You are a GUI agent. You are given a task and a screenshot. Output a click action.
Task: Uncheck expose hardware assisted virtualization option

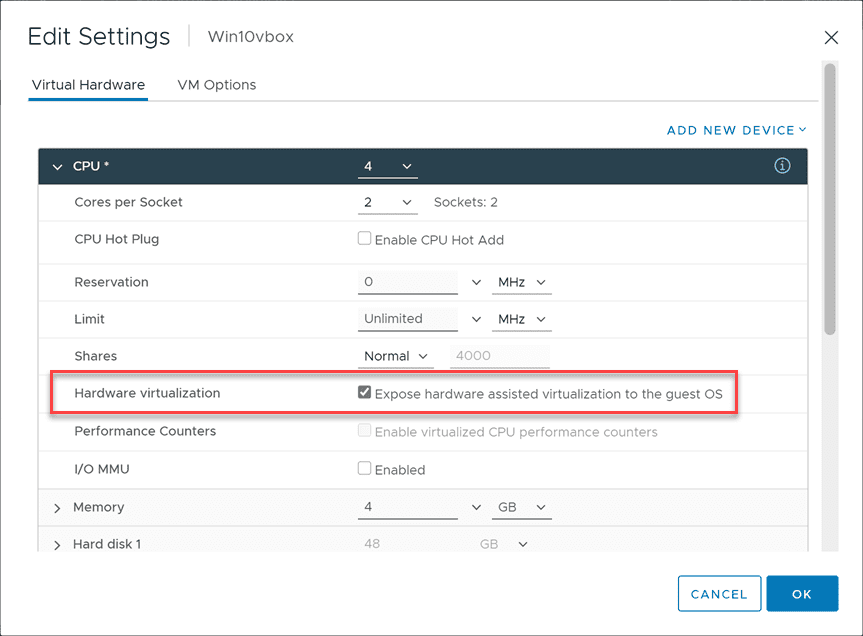tap(365, 393)
